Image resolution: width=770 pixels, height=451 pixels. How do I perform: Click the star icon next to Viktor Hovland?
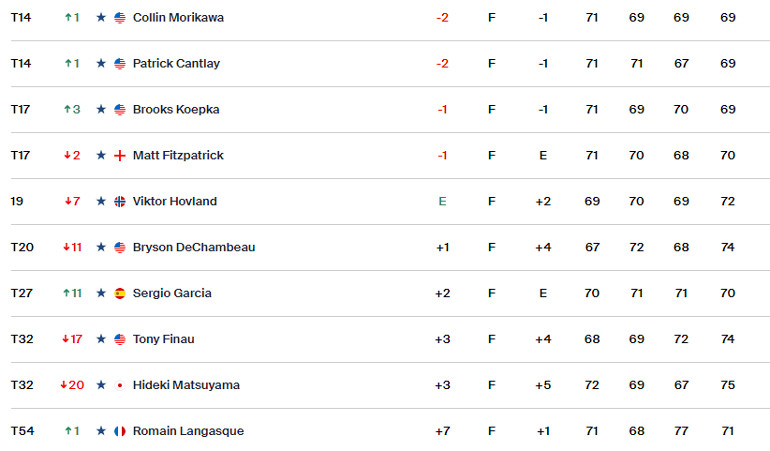[x=101, y=201]
